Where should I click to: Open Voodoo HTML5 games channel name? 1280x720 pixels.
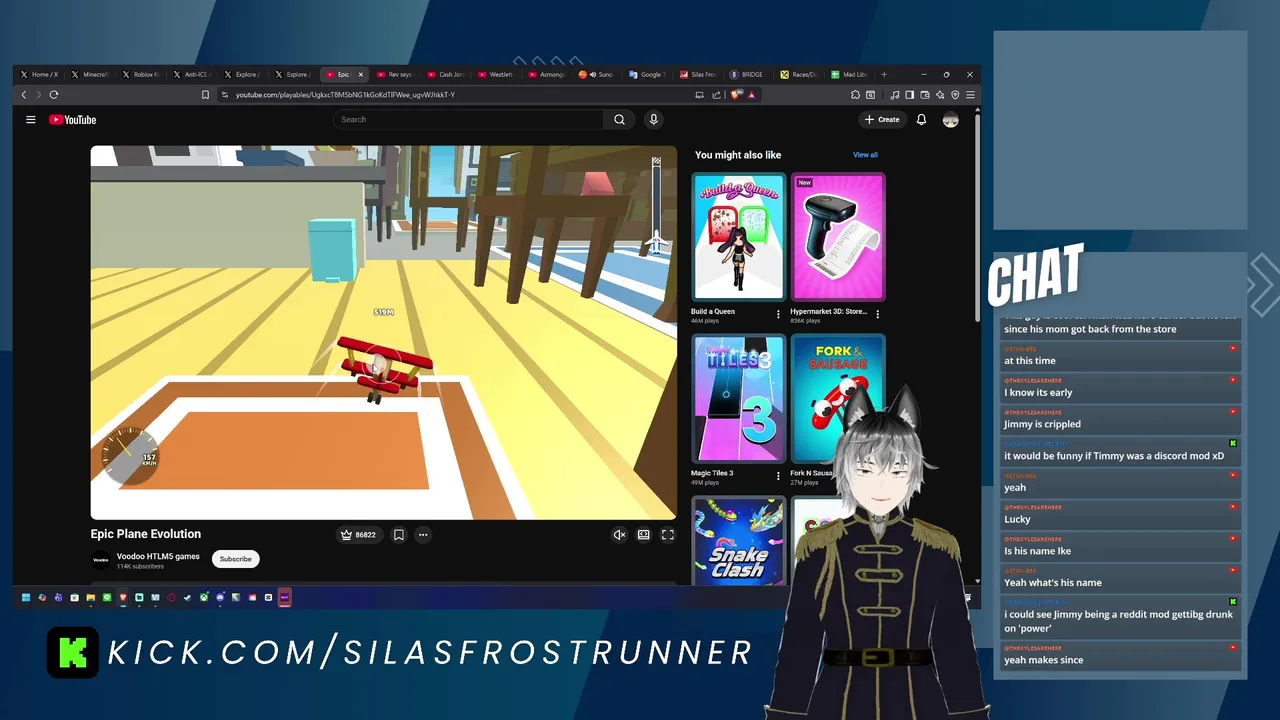pos(158,556)
